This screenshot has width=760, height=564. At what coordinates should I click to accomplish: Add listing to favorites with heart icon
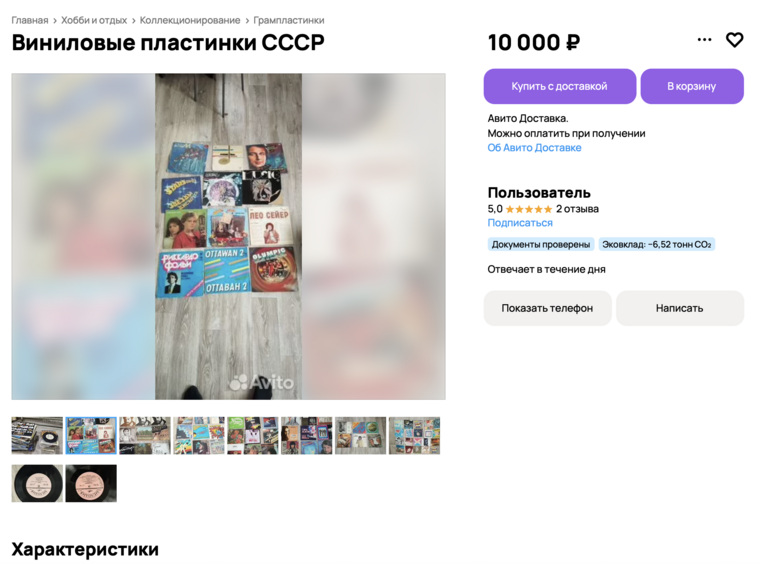pyautogui.click(x=734, y=40)
